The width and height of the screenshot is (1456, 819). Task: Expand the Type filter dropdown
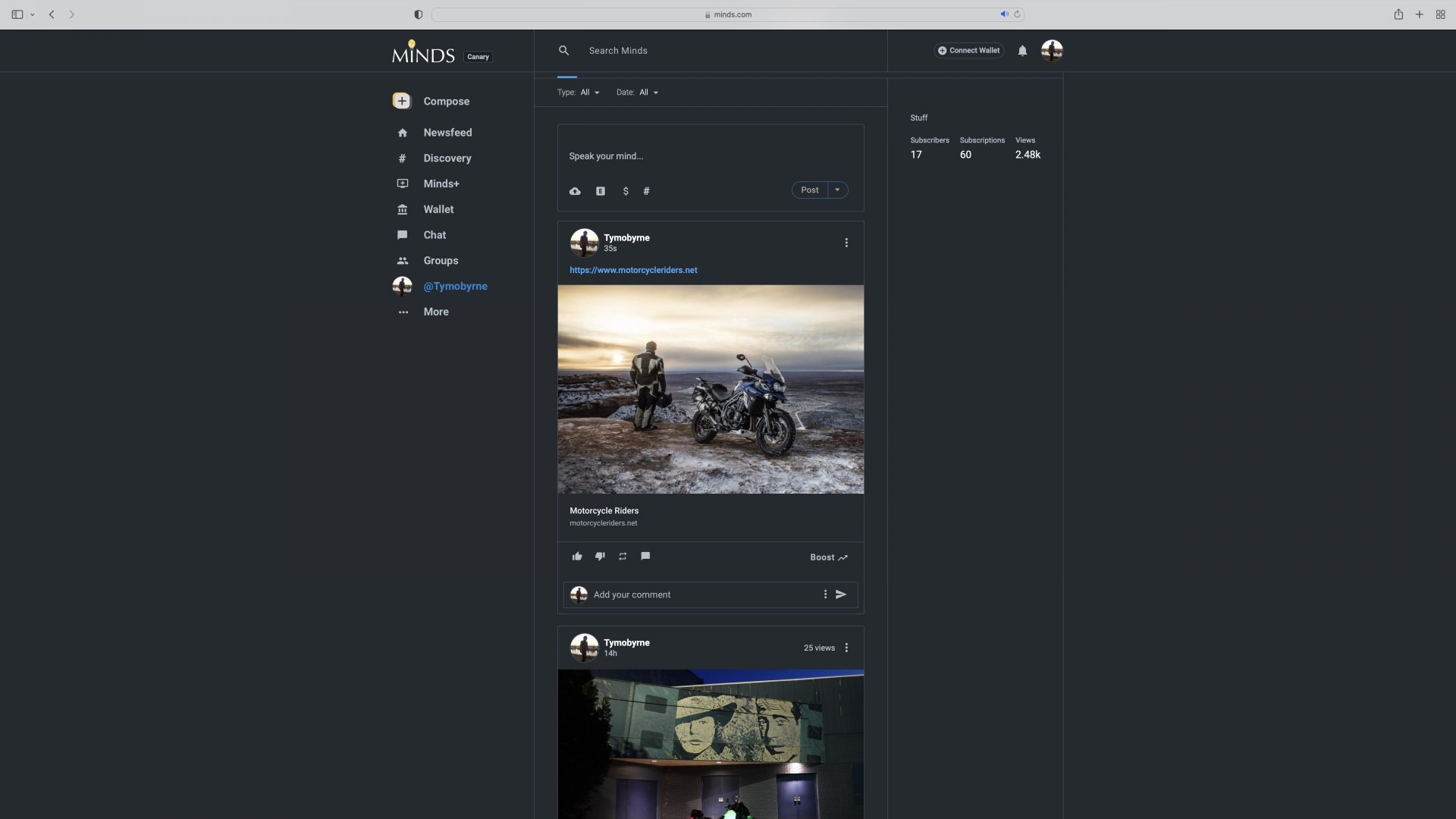(x=589, y=93)
